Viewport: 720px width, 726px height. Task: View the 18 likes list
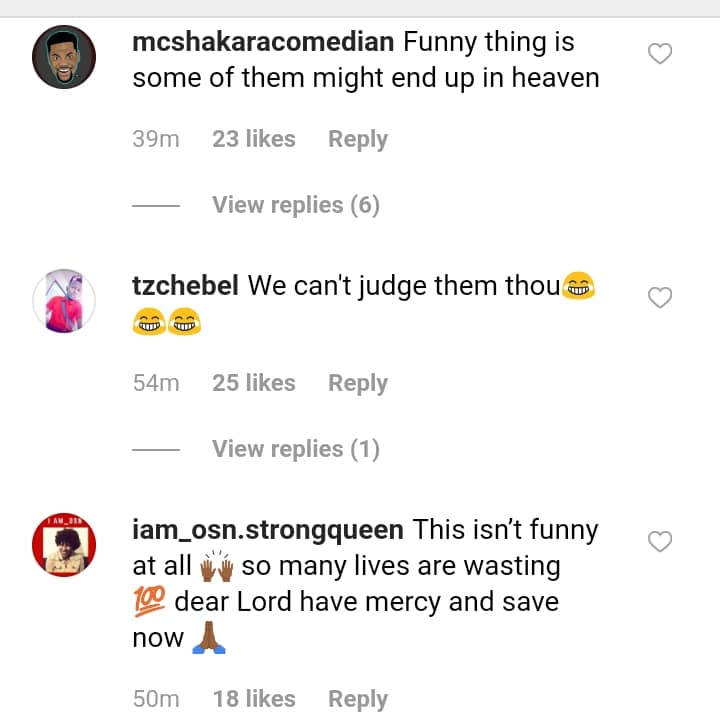coord(253,699)
